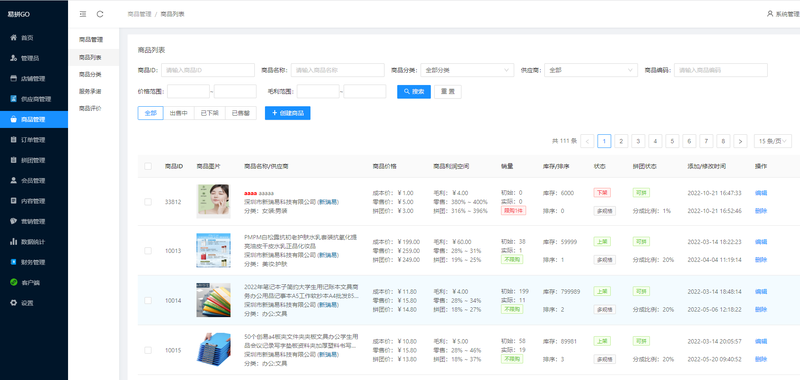The height and width of the screenshot is (380, 800).
Task: Open 订单管理 order icon in sidebar
Action: pyautogui.click(x=13, y=140)
